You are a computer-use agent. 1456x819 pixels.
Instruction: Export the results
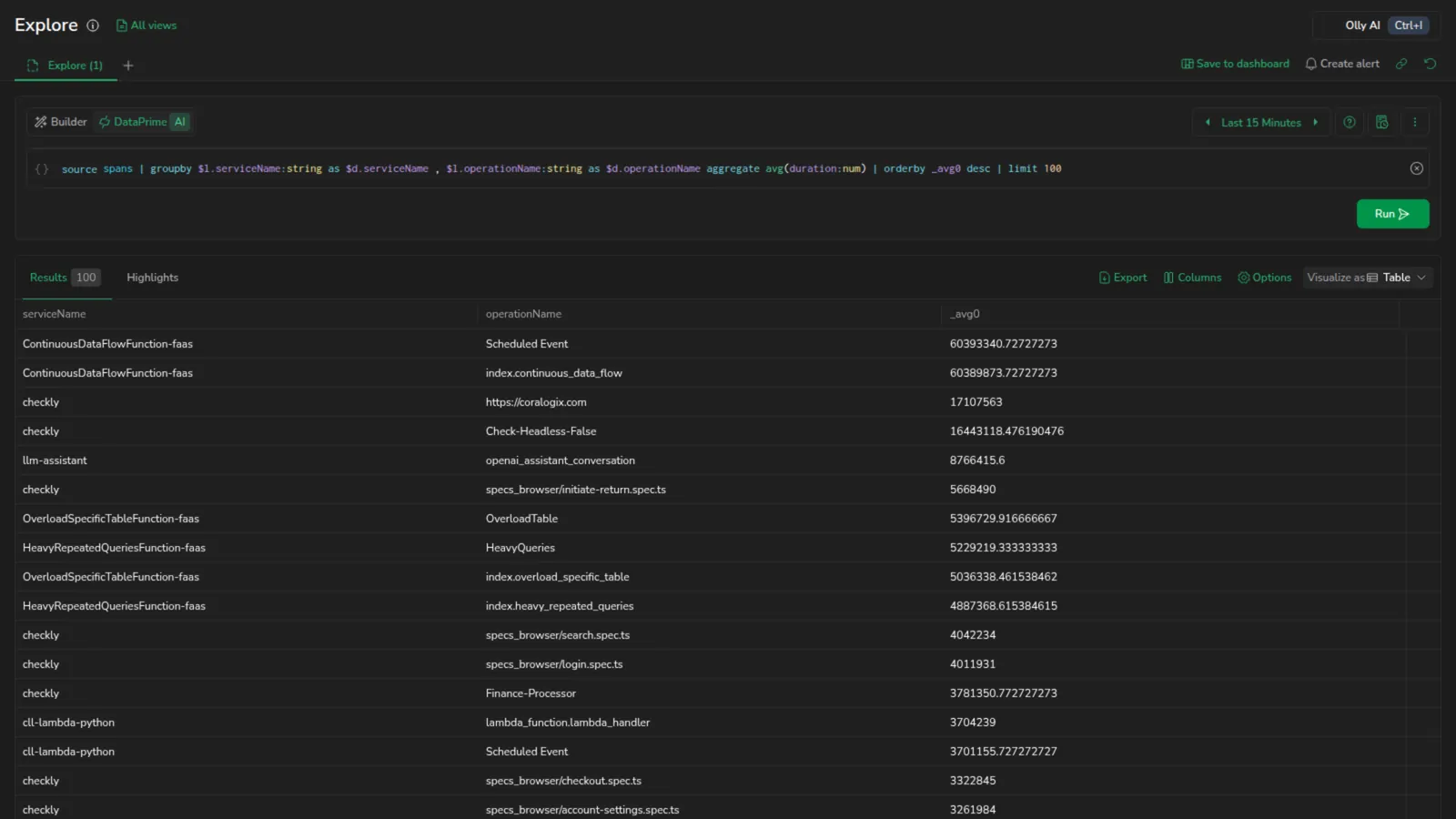1123,278
